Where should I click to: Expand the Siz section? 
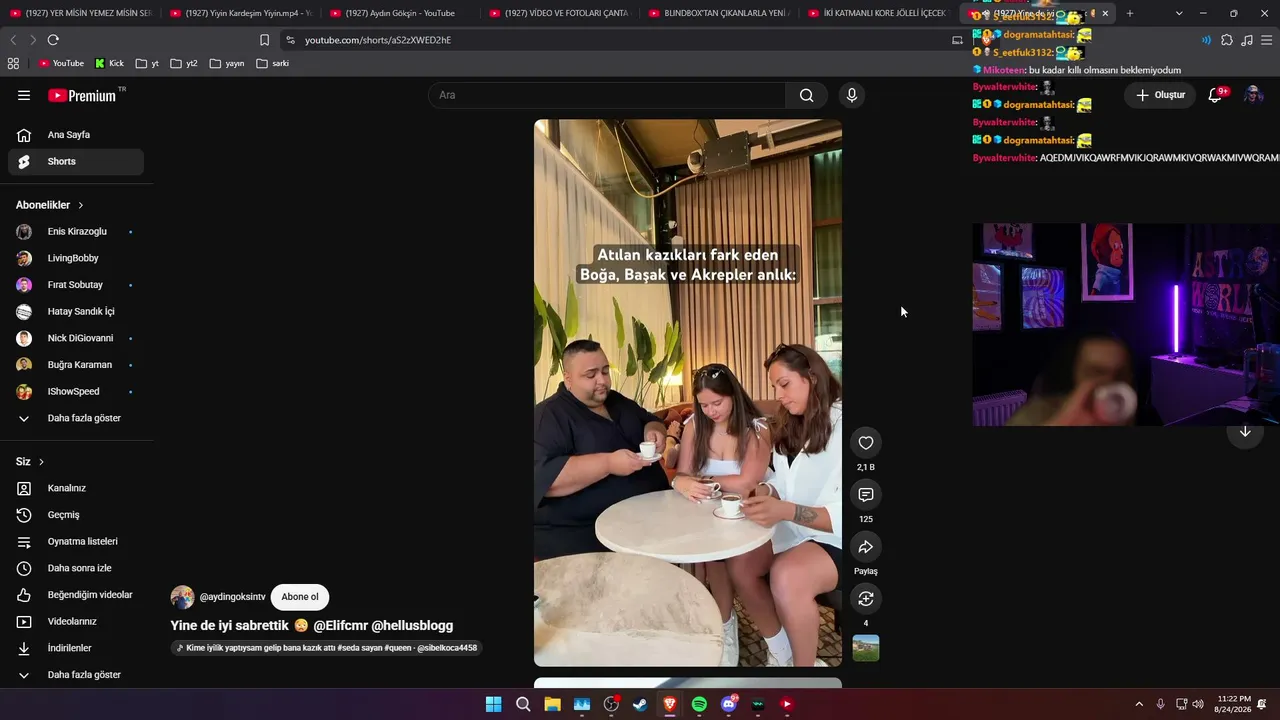(x=30, y=462)
